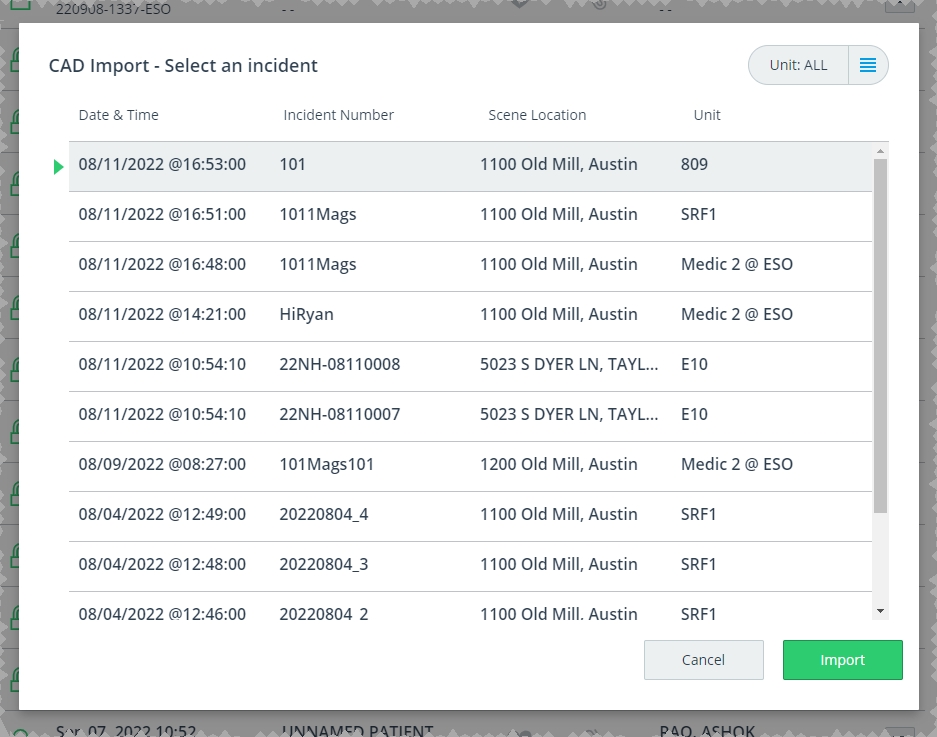Image resolution: width=937 pixels, height=737 pixels.
Task: Select the 101Mags101 incident at 1200 Old Mill
Action: (470, 465)
